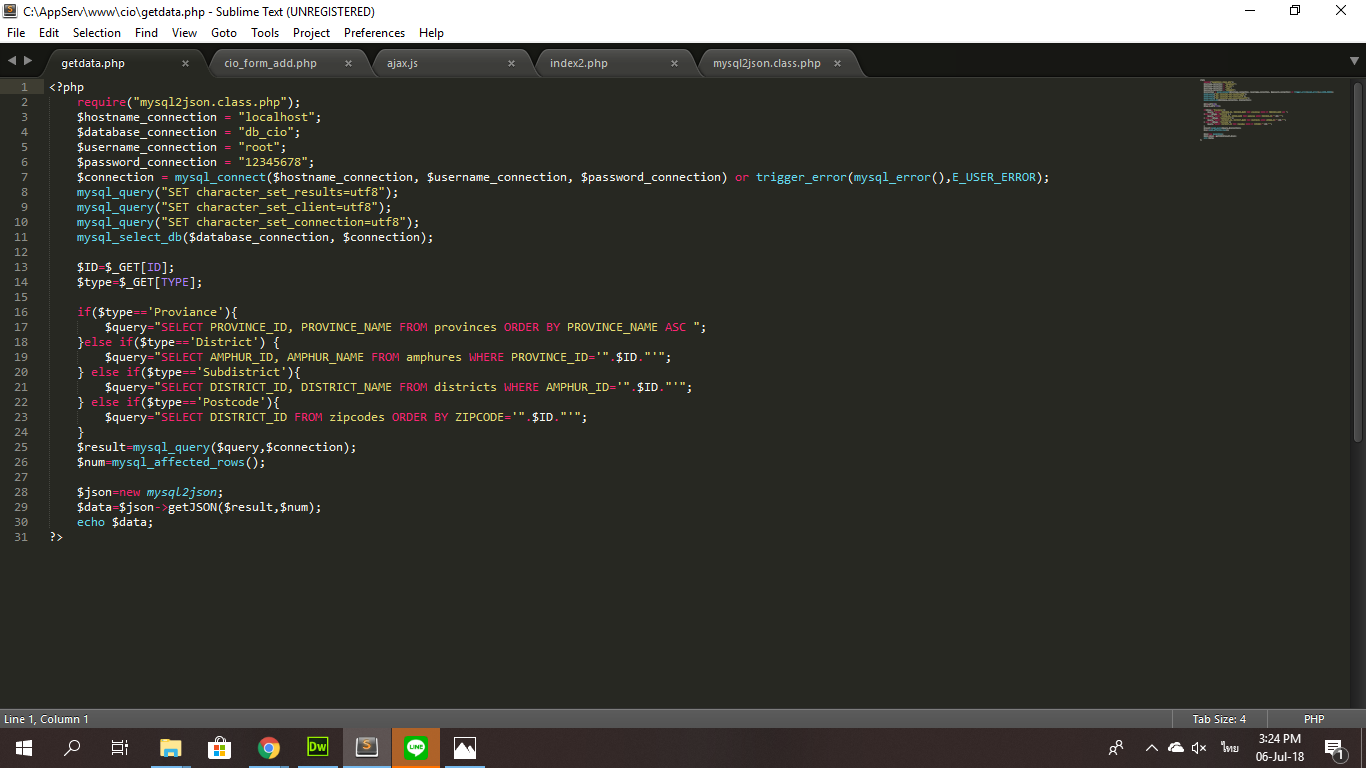Open the Goto menu
The image size is (1366, 768).
pyautogui.click(x=224, y=33)
